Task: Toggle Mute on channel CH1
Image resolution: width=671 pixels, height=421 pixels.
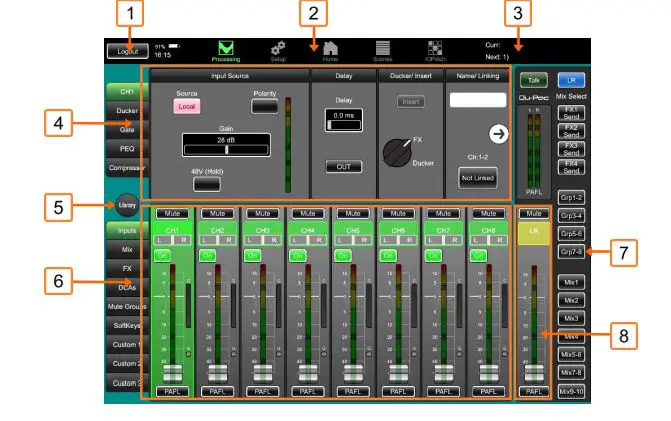Action: pyautogui.click(x=171, y=213)
